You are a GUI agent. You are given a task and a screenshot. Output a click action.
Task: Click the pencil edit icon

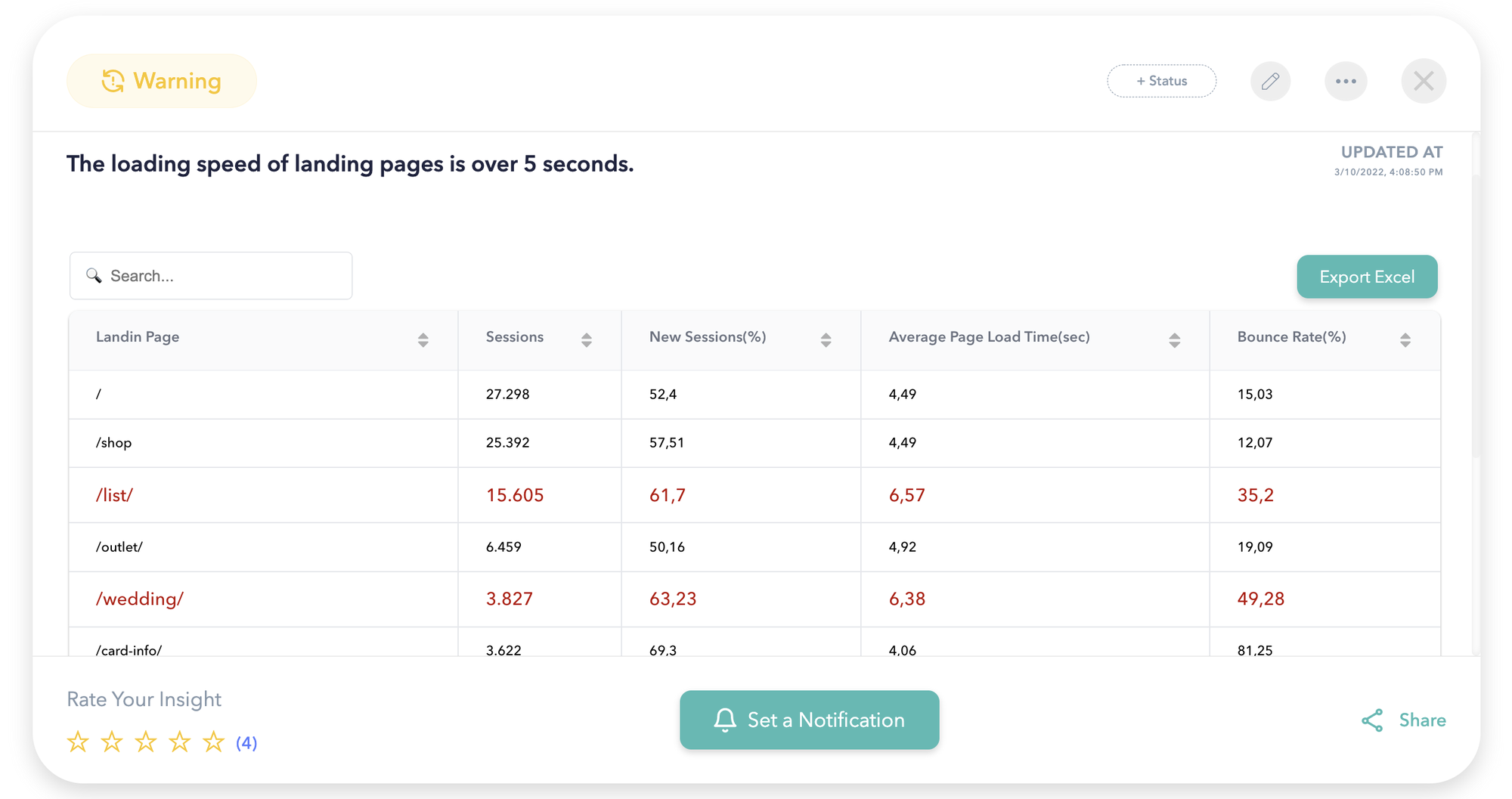[1270, 81]
